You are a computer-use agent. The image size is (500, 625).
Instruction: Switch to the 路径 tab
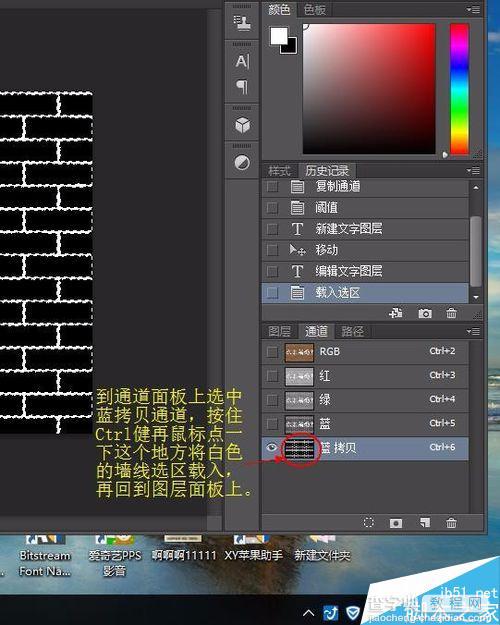coord(352,332)
